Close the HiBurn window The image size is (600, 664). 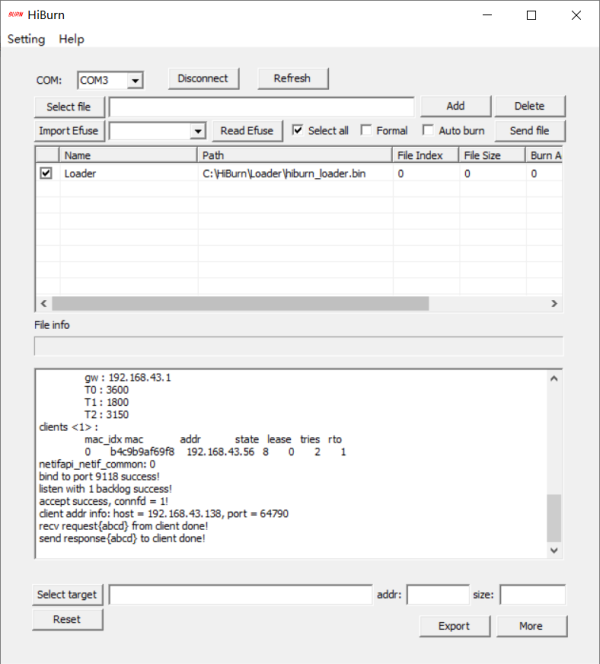coord(576,15)
